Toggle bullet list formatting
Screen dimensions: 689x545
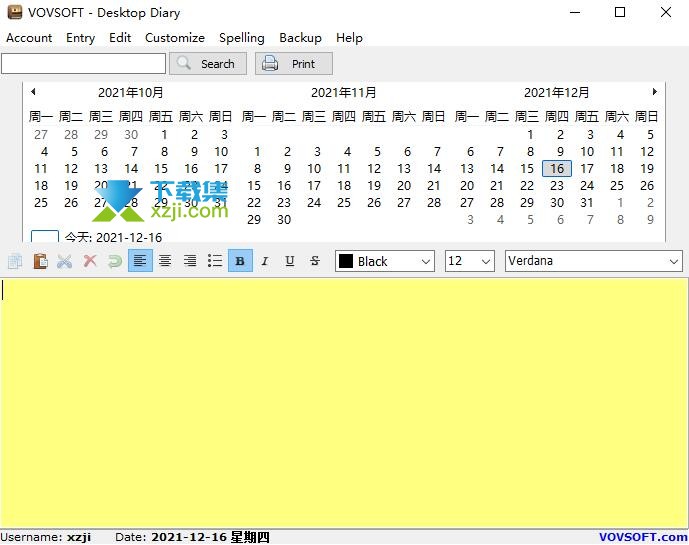(215, 261)
